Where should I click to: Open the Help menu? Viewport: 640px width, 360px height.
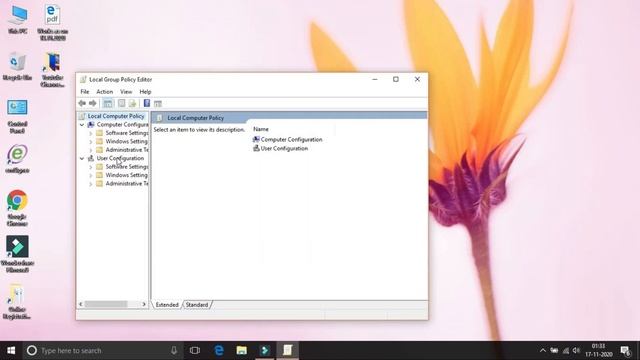145,92
